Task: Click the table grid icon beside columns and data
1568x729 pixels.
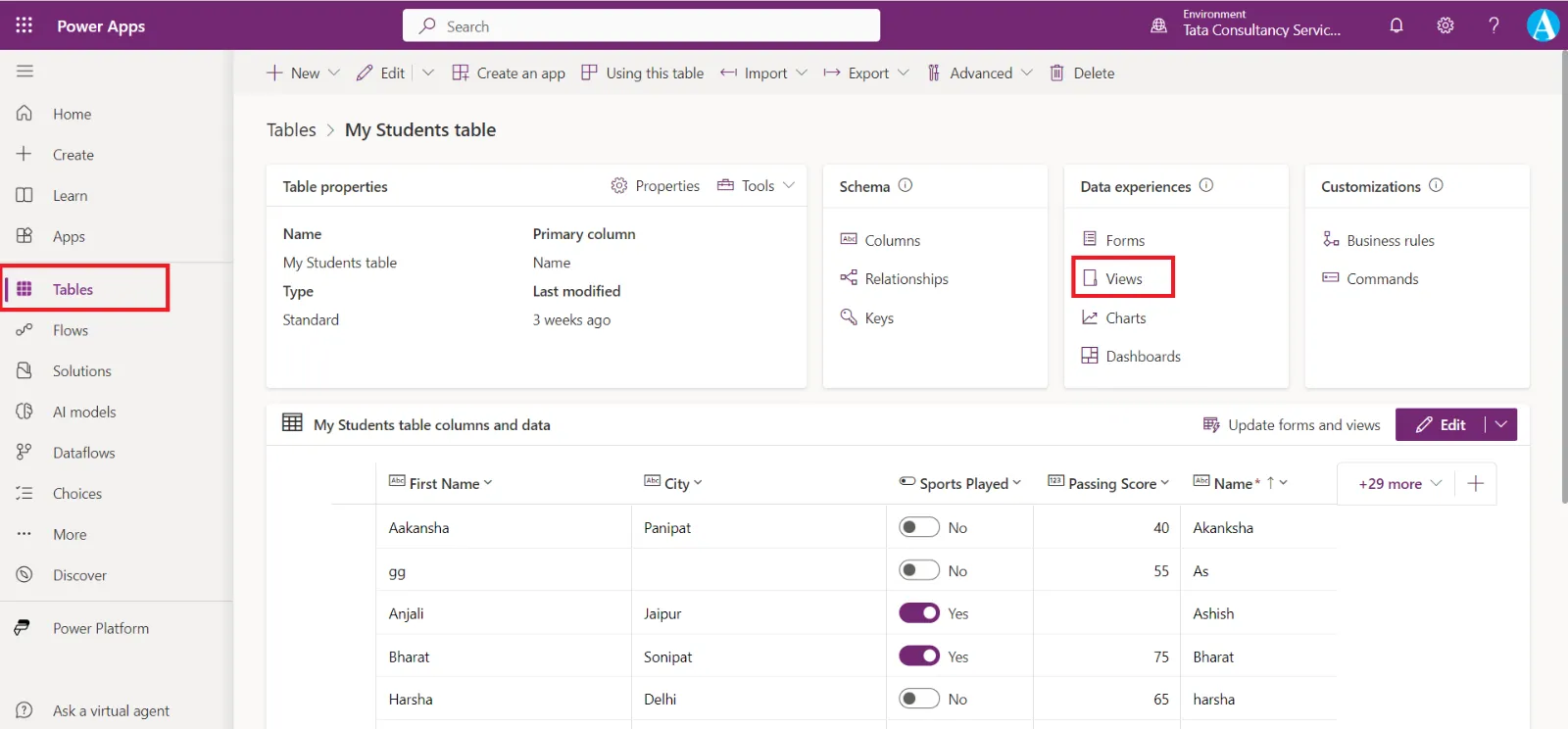Action: tap(292, 423)
